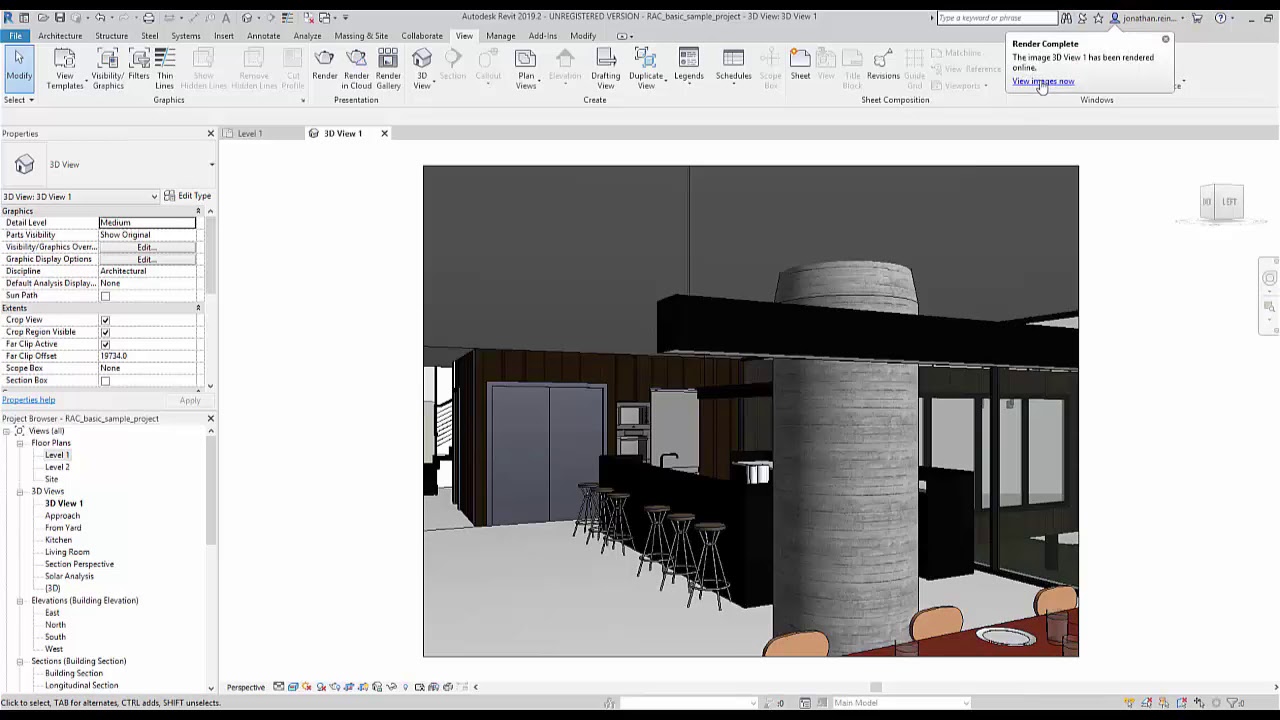The width and height of the screenshot is (1280, 720).
Task: Open the Autodesk App Store cart icon
Action: pyautogui.click(x=1197, y=18)
